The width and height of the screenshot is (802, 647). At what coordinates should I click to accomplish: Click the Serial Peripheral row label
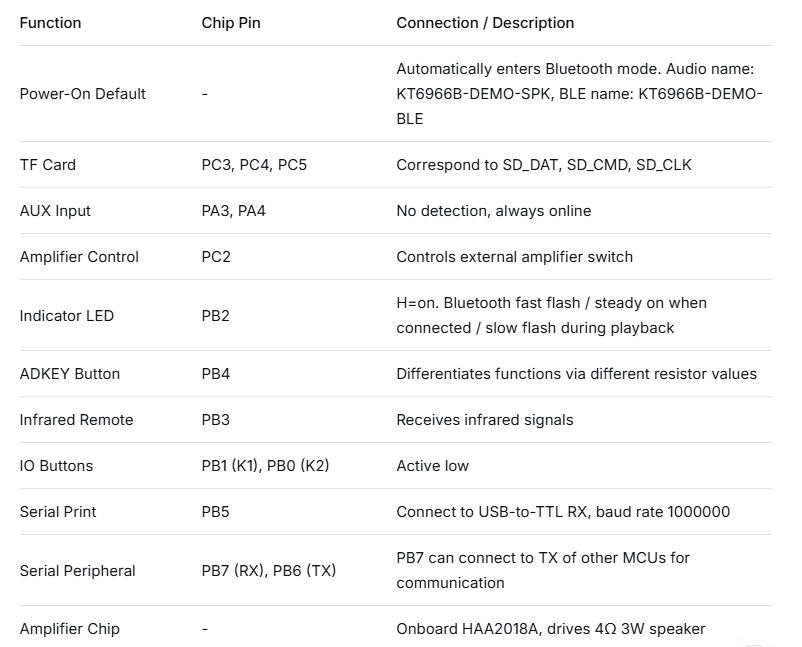tap(77, 571)
